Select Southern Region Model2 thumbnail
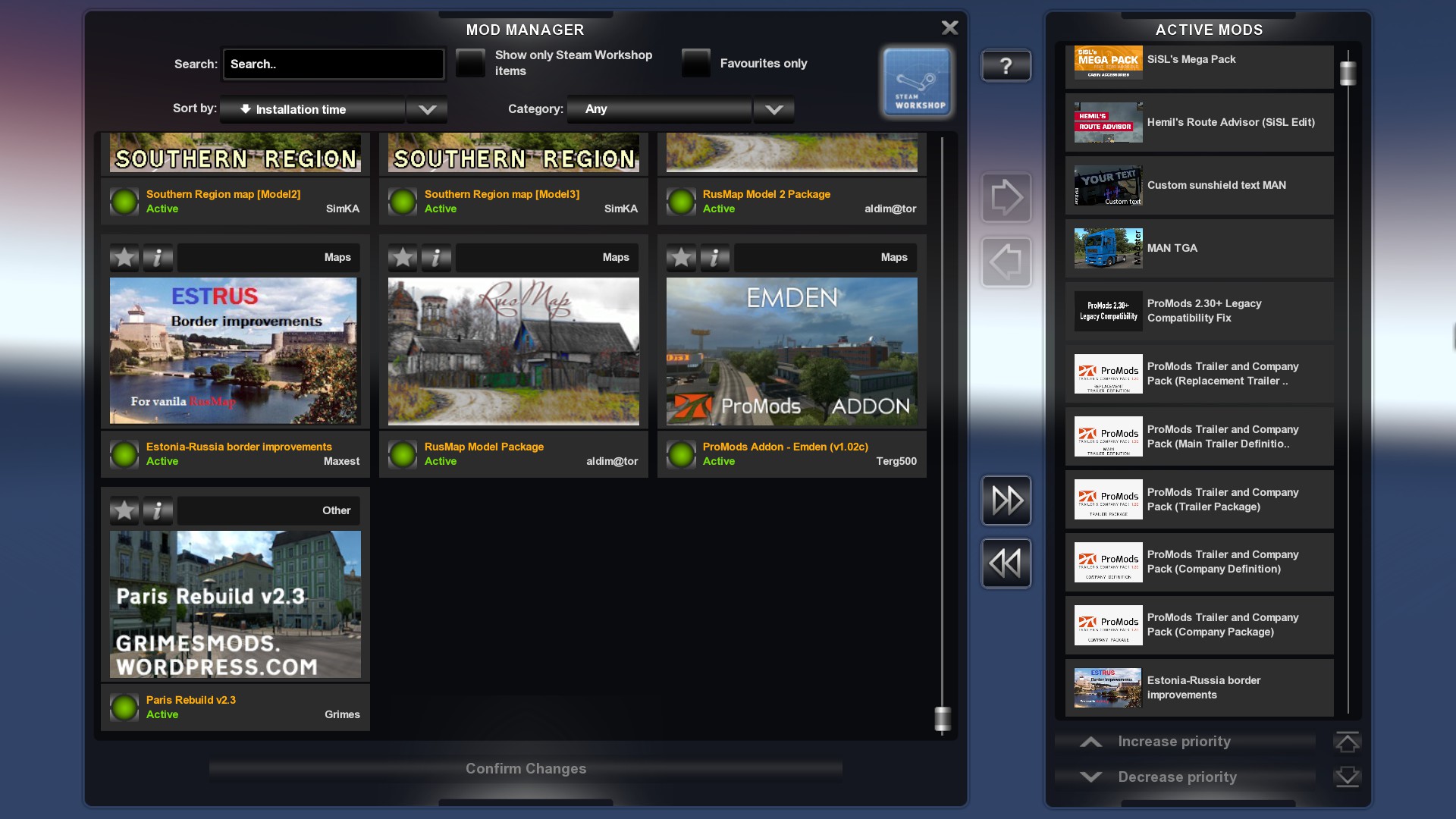This screenshot has height=819, width=1456. click(x=235, y=153)
